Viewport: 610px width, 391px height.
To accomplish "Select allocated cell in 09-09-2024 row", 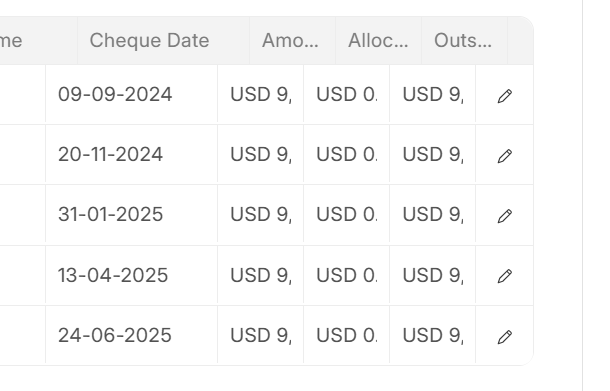I will point(347,95).
